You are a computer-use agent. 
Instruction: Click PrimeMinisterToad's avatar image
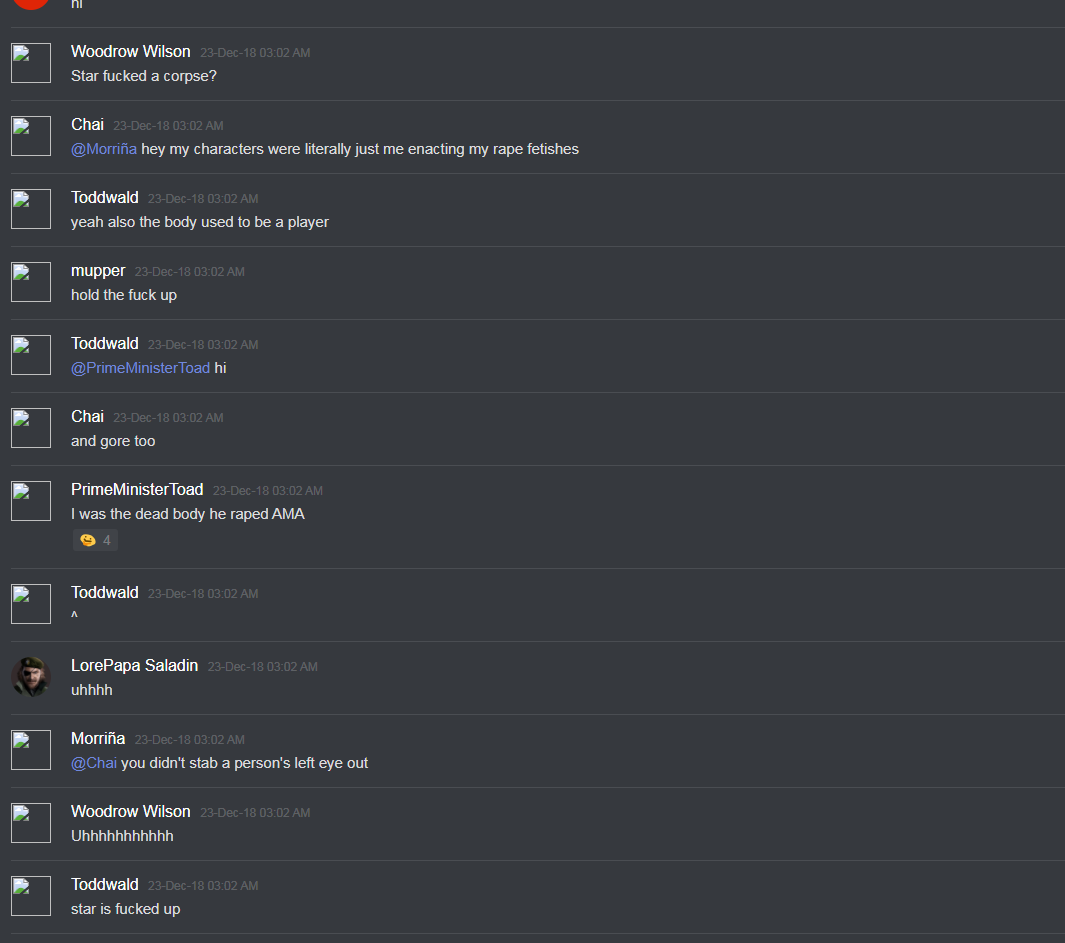click(x=31, y=501)
